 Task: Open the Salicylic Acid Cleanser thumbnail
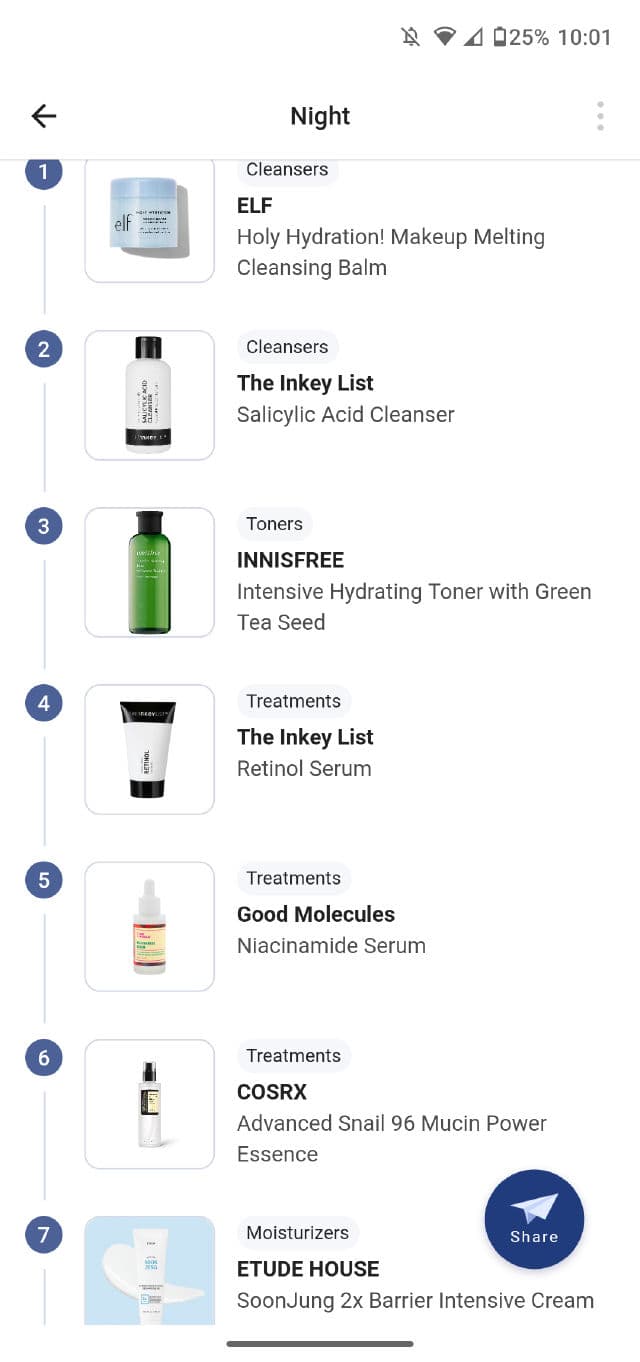pyautogui.click(x=149, y=395)
